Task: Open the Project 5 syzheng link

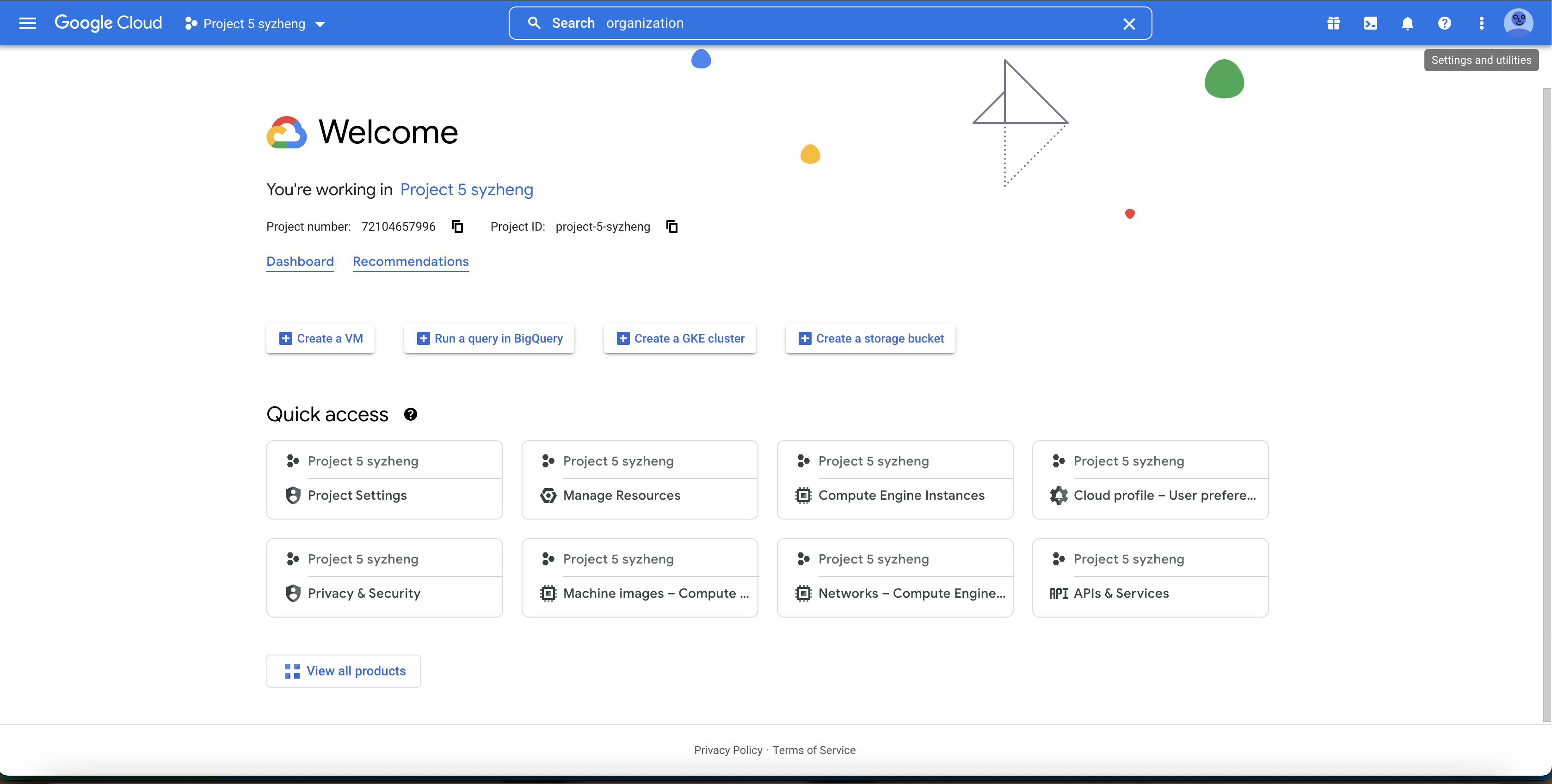Action: [x=466, y=190]
